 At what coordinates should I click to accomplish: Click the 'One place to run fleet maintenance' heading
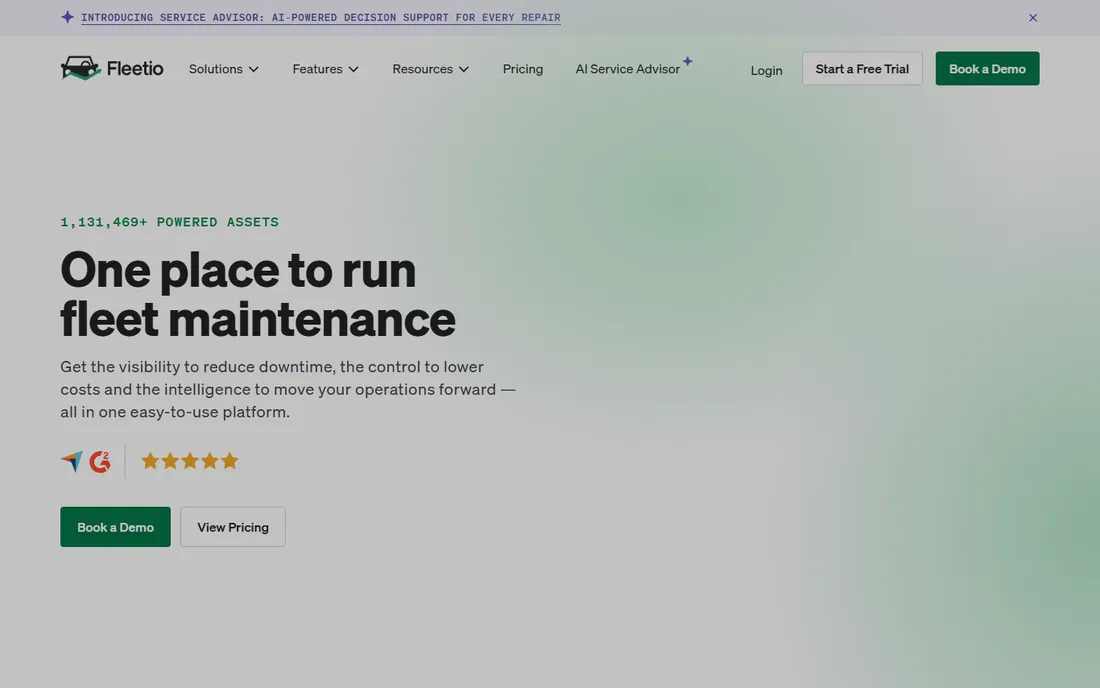click(257, 294)
